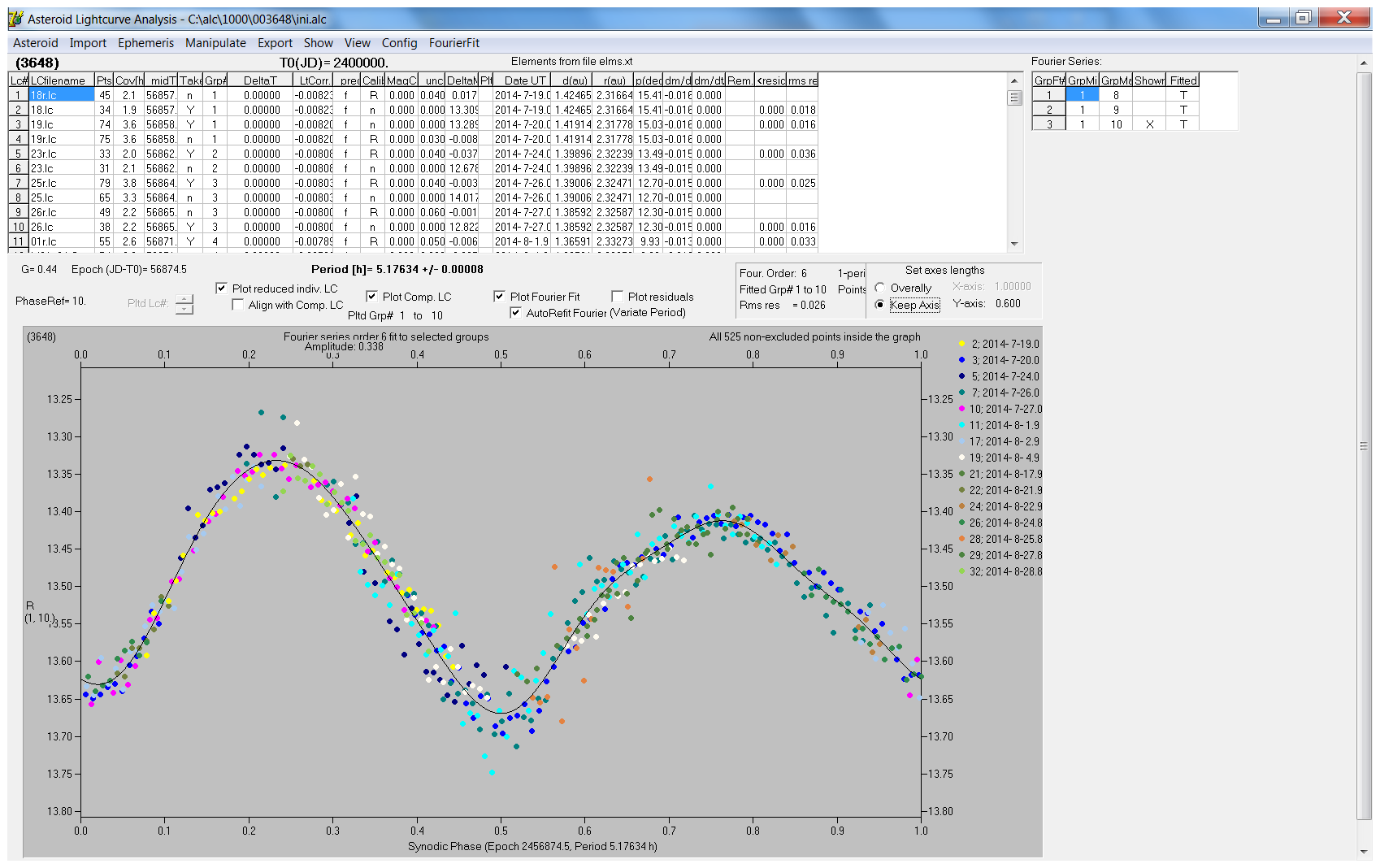Select Fourier Series row 2 GrpMa value 9
This screenshot has height=868, width=1380.
1116,110
